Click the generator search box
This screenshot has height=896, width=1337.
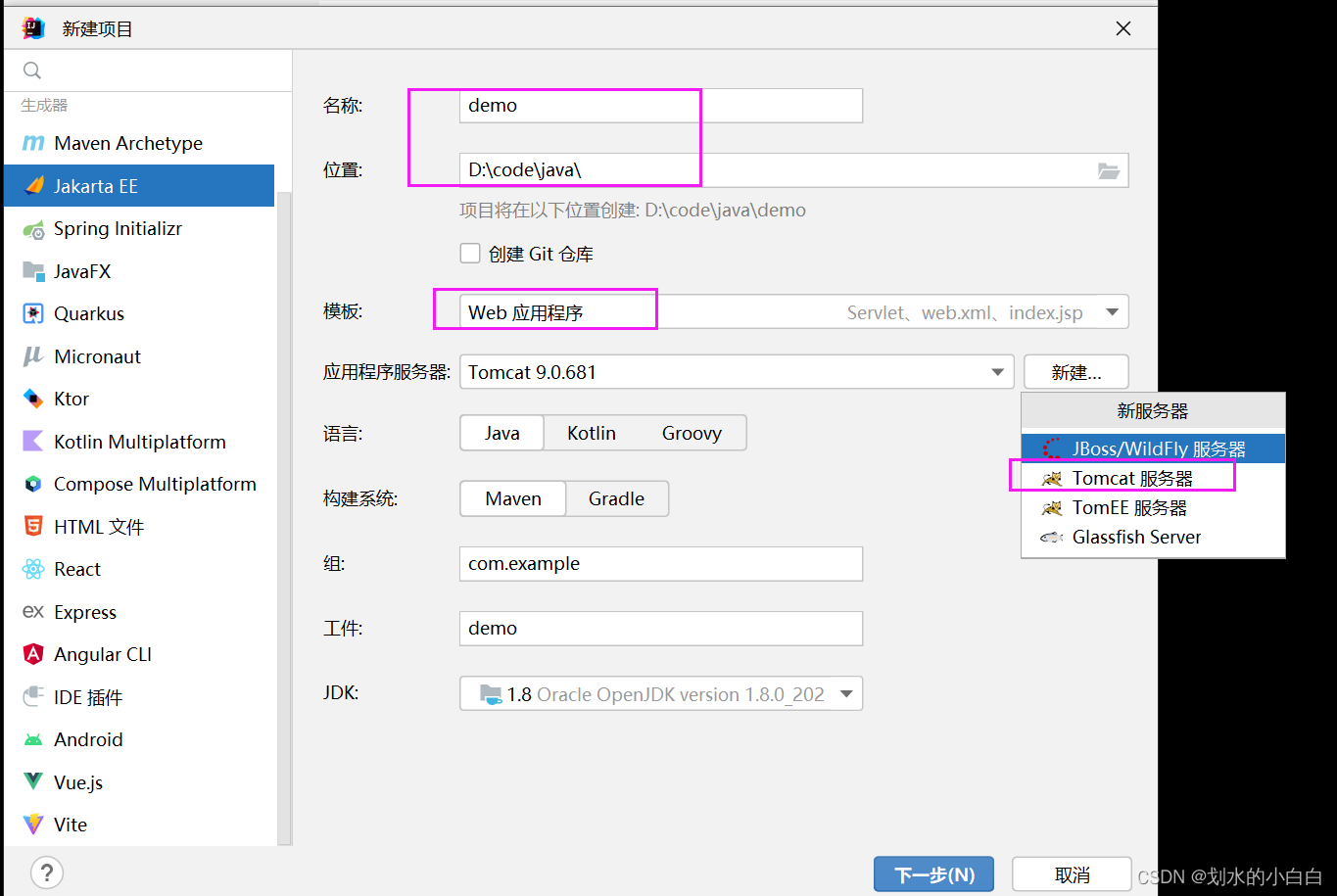[148, 71]
